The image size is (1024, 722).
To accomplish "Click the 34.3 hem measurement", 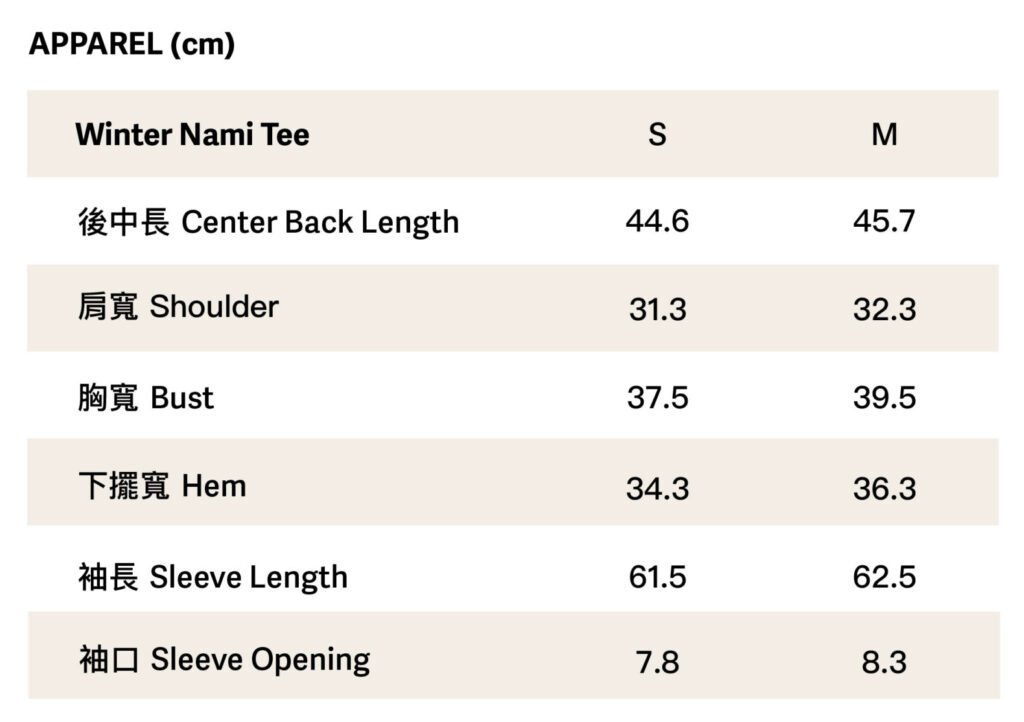I will click(657, 489).
